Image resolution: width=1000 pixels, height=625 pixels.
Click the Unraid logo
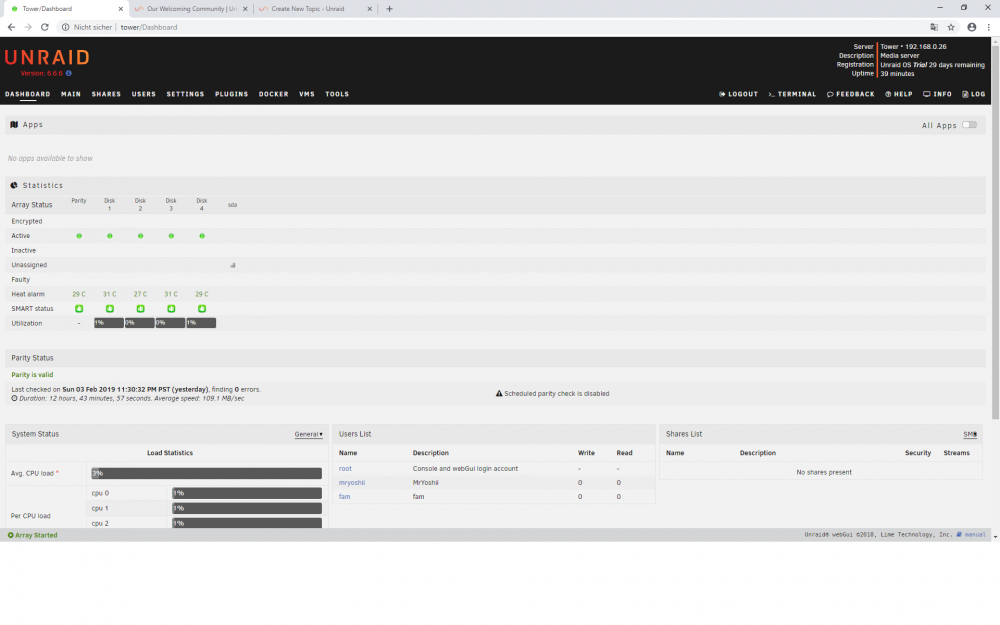click(47, 57)
